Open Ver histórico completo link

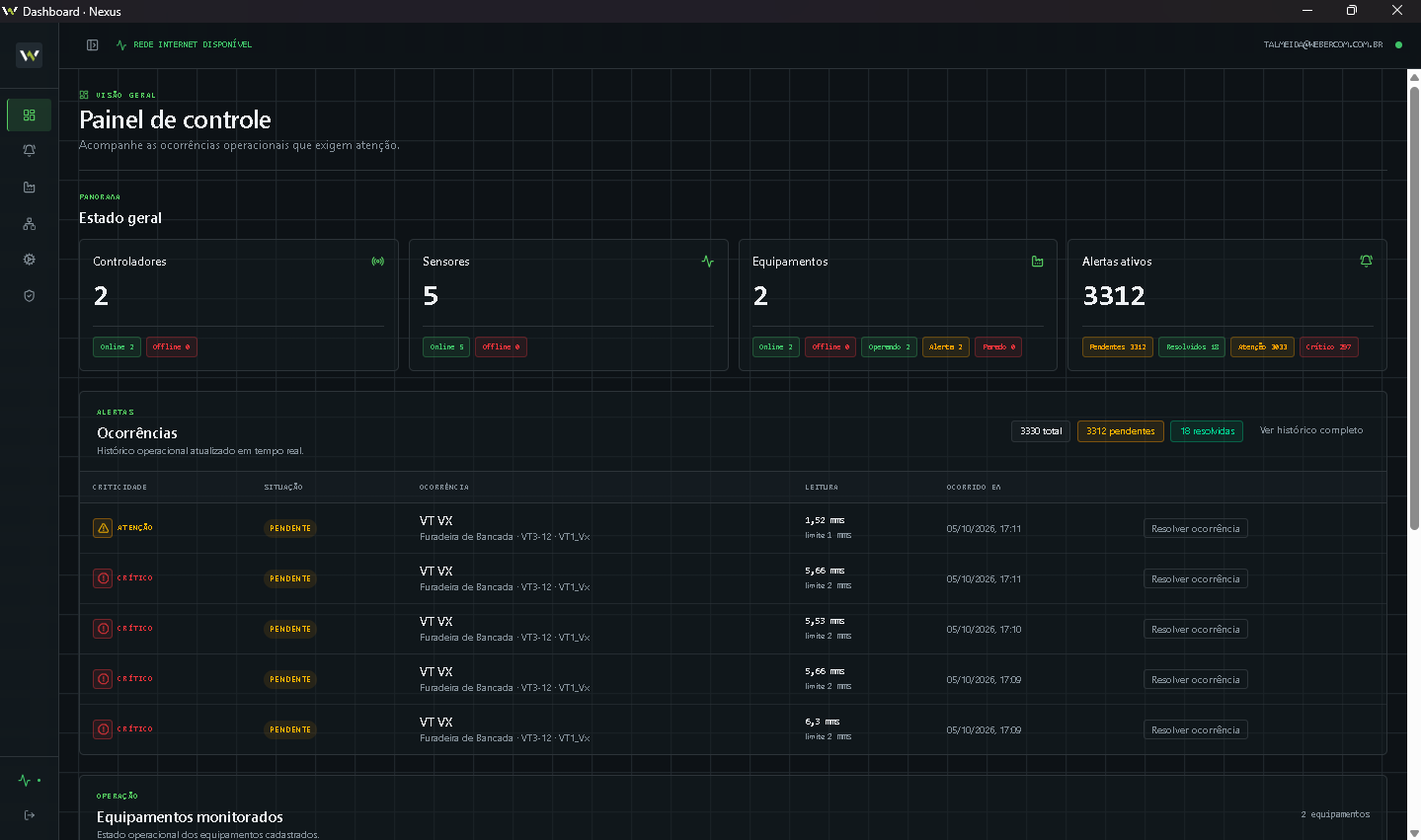point(1311,430)
